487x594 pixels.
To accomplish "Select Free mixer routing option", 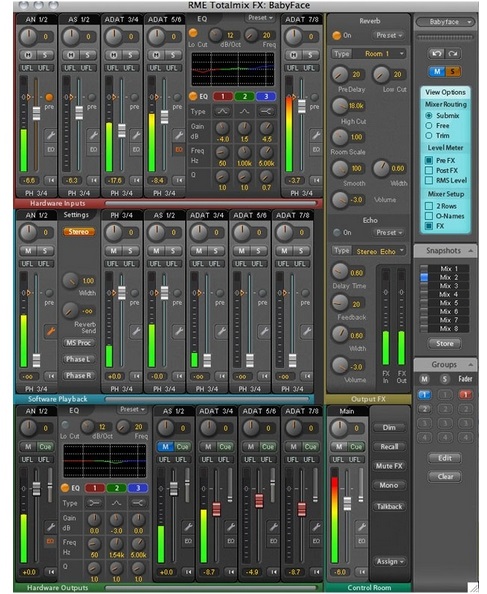I will click(x=429, y=125).
